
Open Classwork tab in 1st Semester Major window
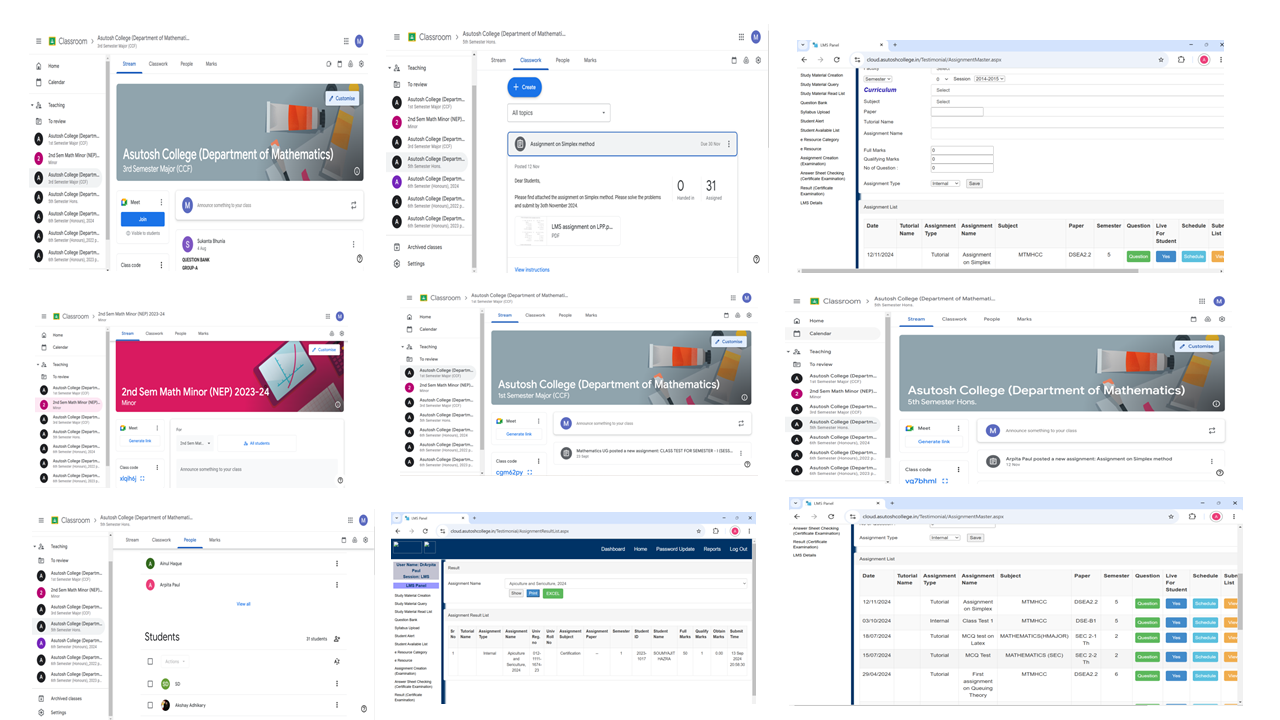coord(535,315)
